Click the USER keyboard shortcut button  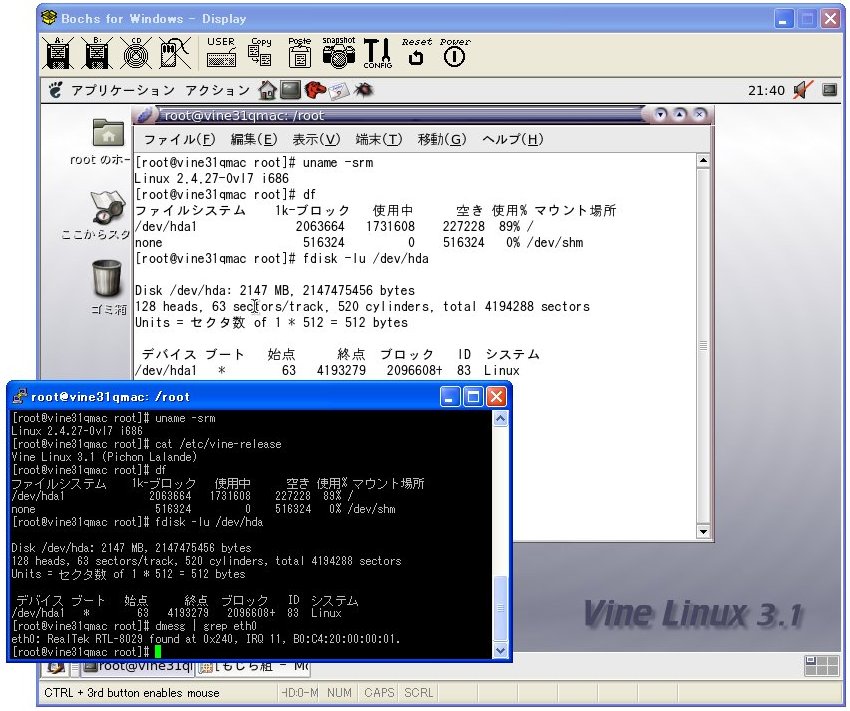[x=221, y=53]
